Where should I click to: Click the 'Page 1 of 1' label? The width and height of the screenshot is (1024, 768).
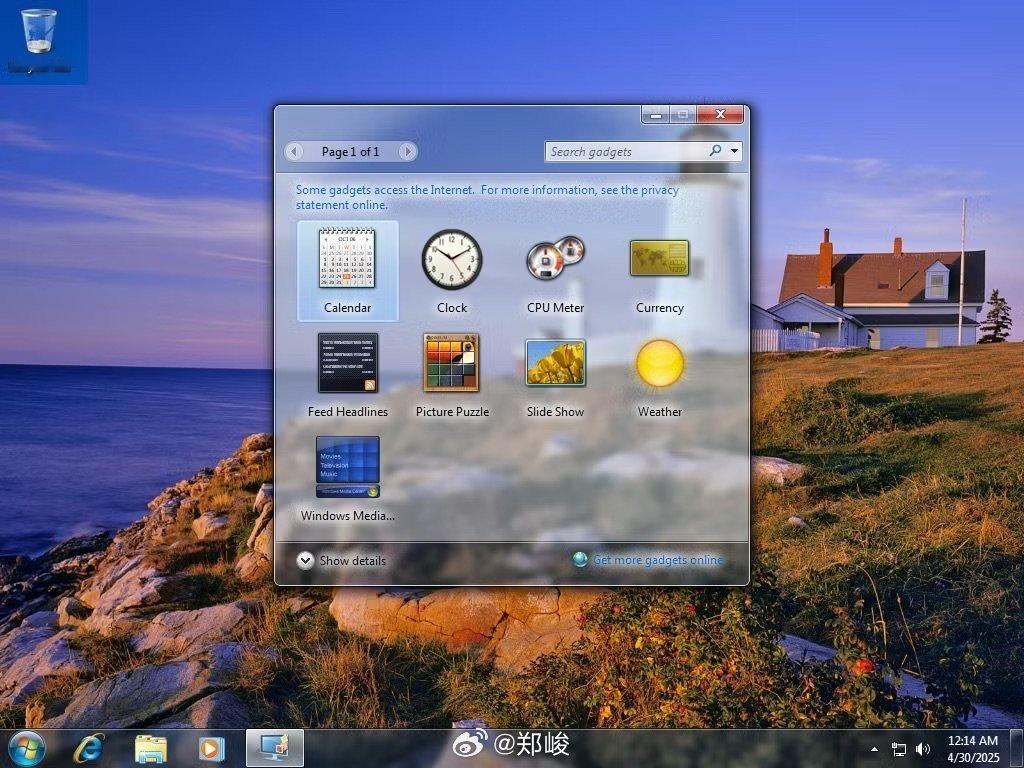tap(350, 152)
